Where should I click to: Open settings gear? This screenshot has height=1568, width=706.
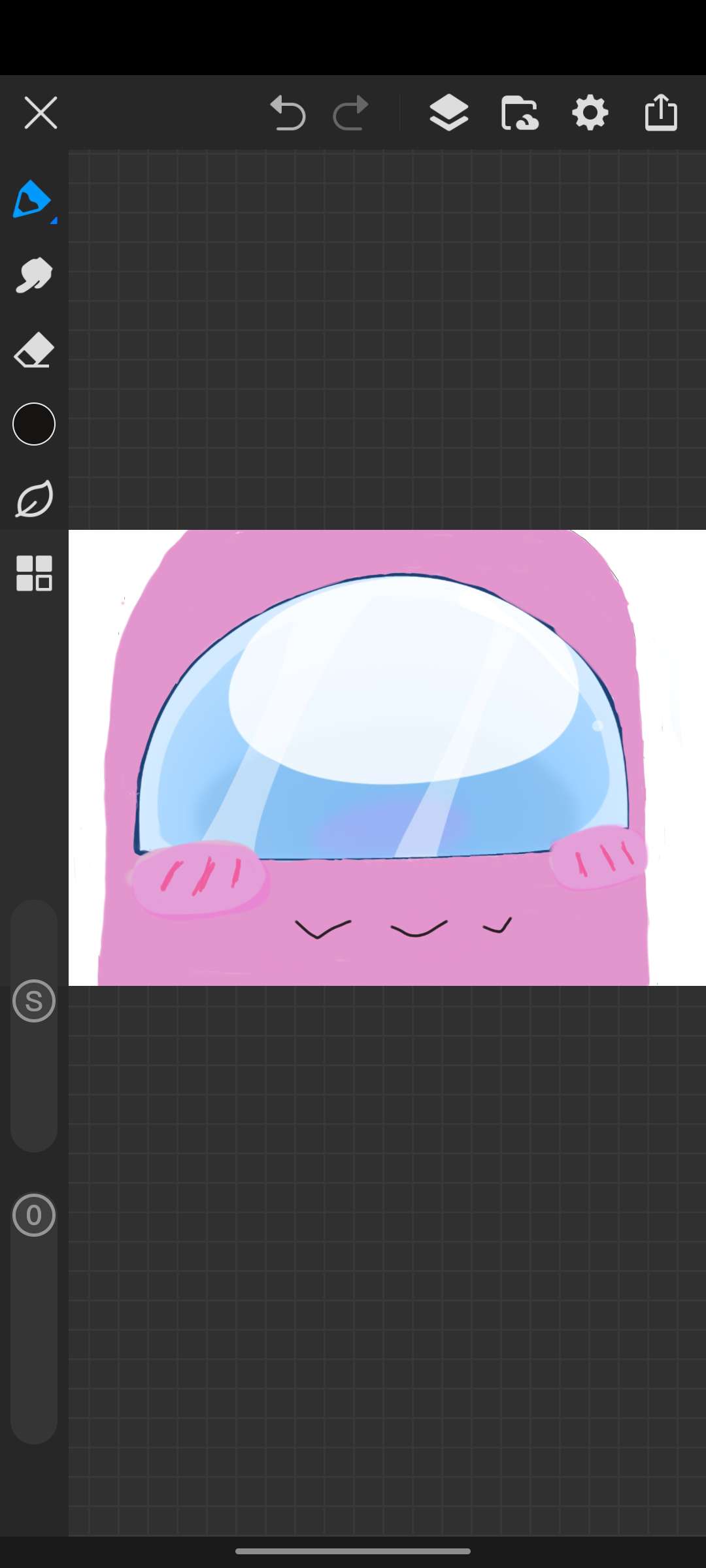(590, 113)
